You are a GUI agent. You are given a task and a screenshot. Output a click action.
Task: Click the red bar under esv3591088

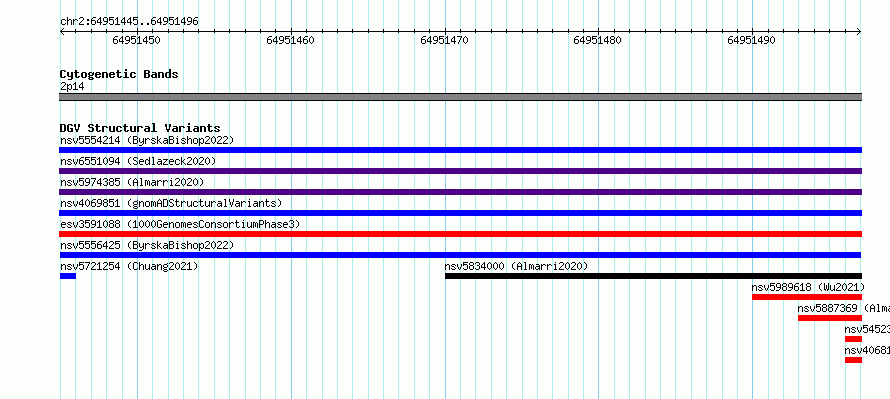460,234
